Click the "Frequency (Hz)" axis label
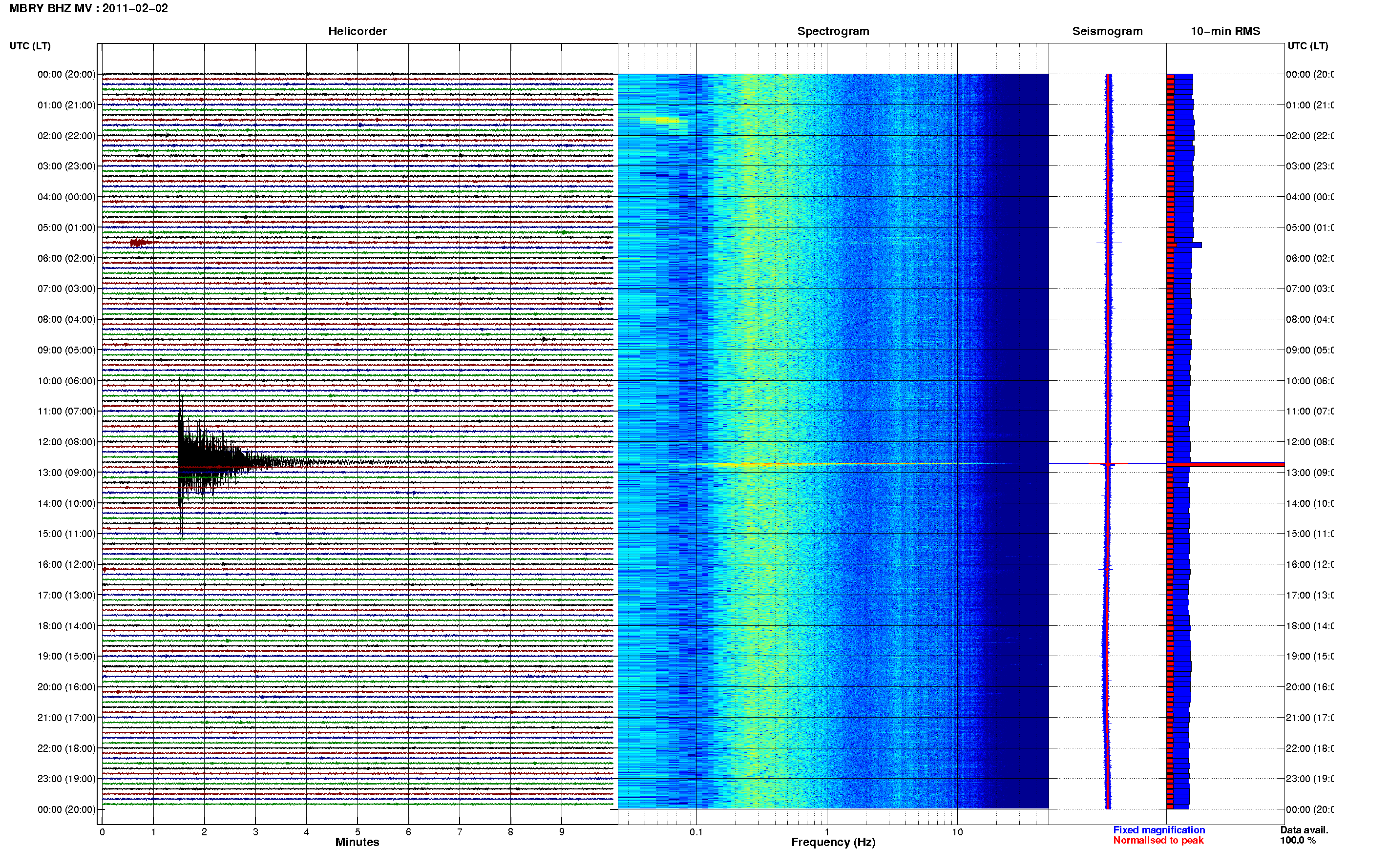Viewport: 1389px width, 868px height. pos(833,842)
